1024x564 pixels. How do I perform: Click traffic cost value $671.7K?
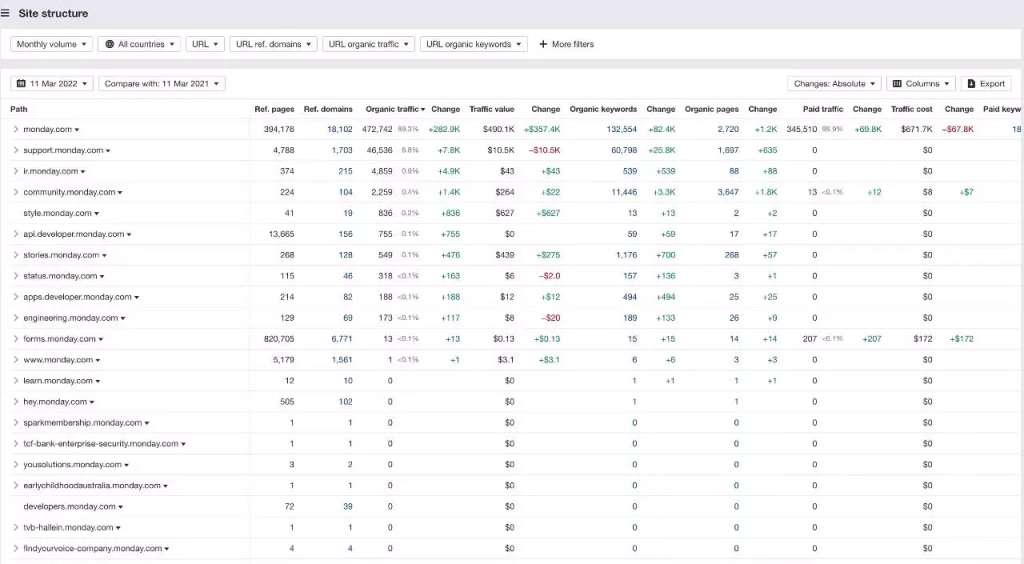click(916, 129)
